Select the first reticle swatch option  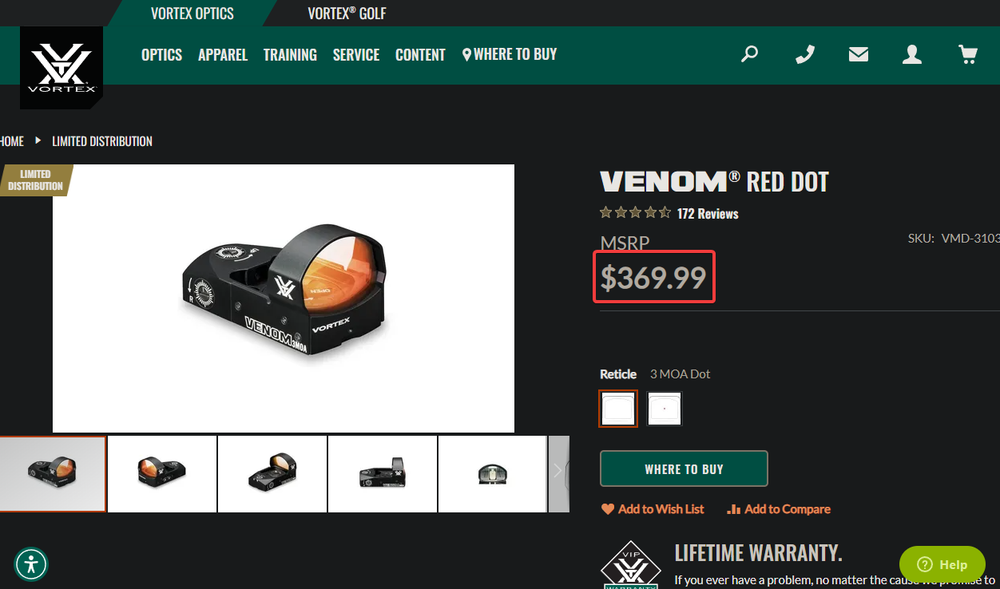(618, 409)
